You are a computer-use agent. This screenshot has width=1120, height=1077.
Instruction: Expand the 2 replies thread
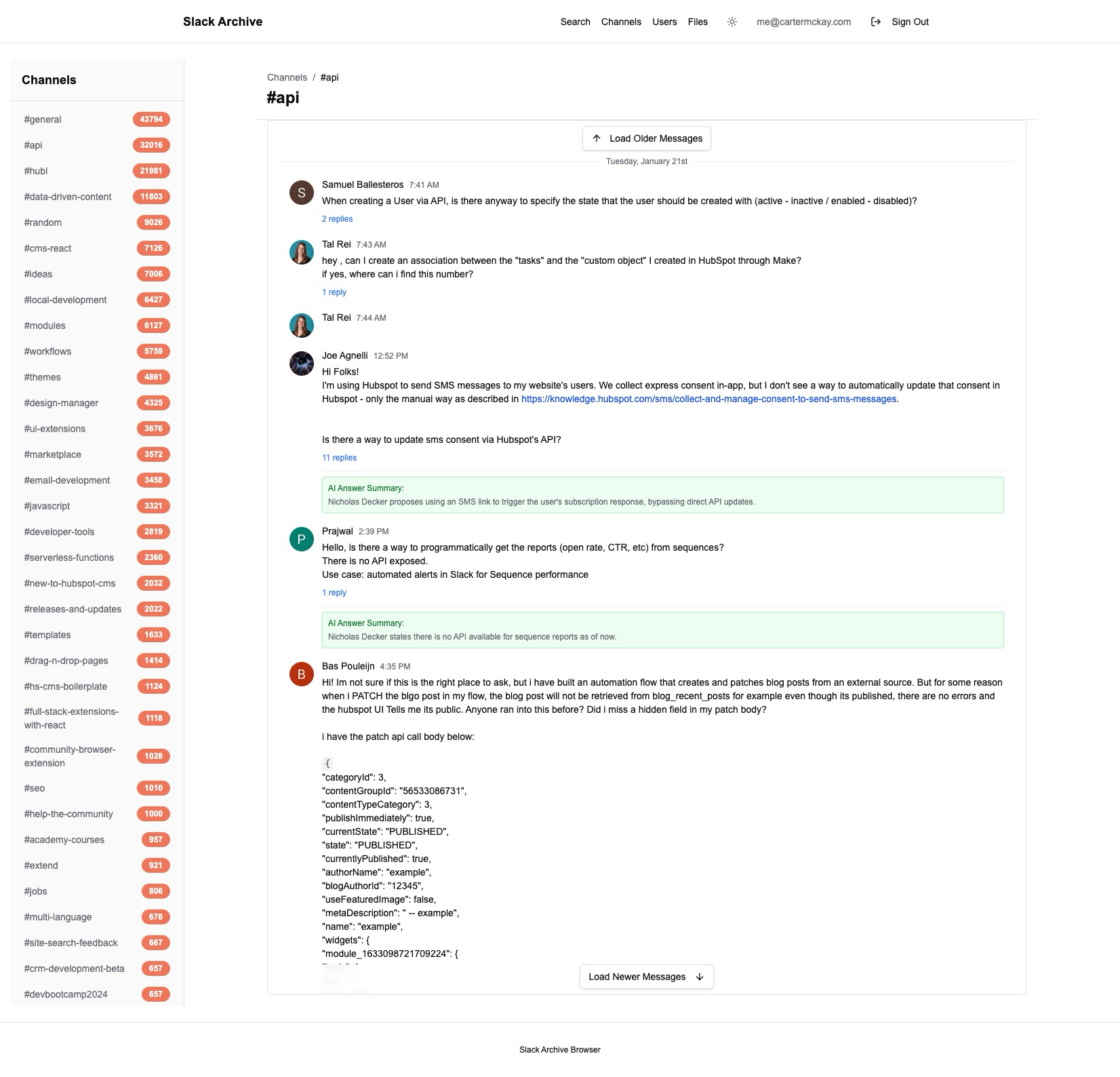click(337, 219)
